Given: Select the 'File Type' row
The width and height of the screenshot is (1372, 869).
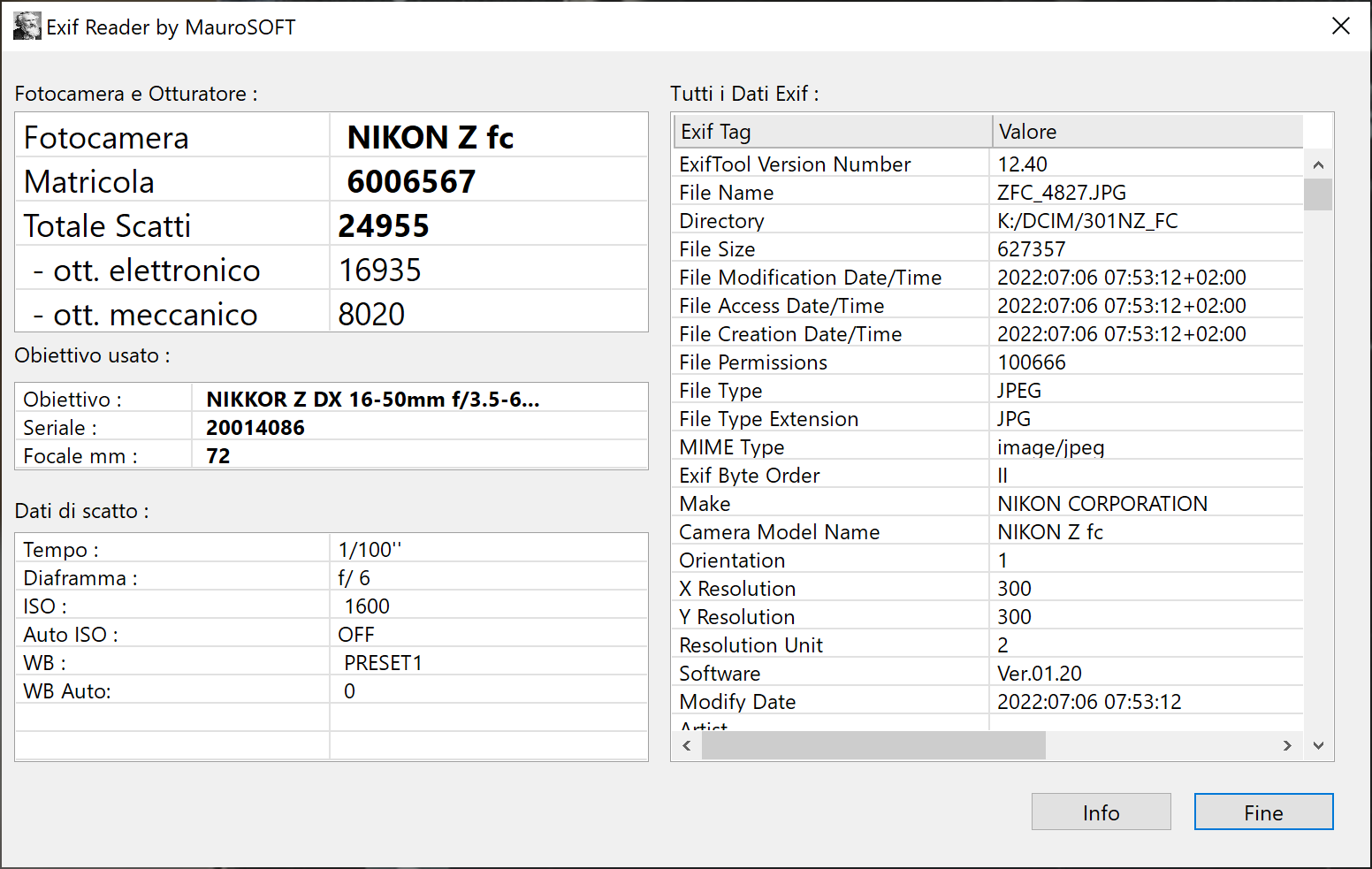Looking at the screenshot, I should click(988, 391).
